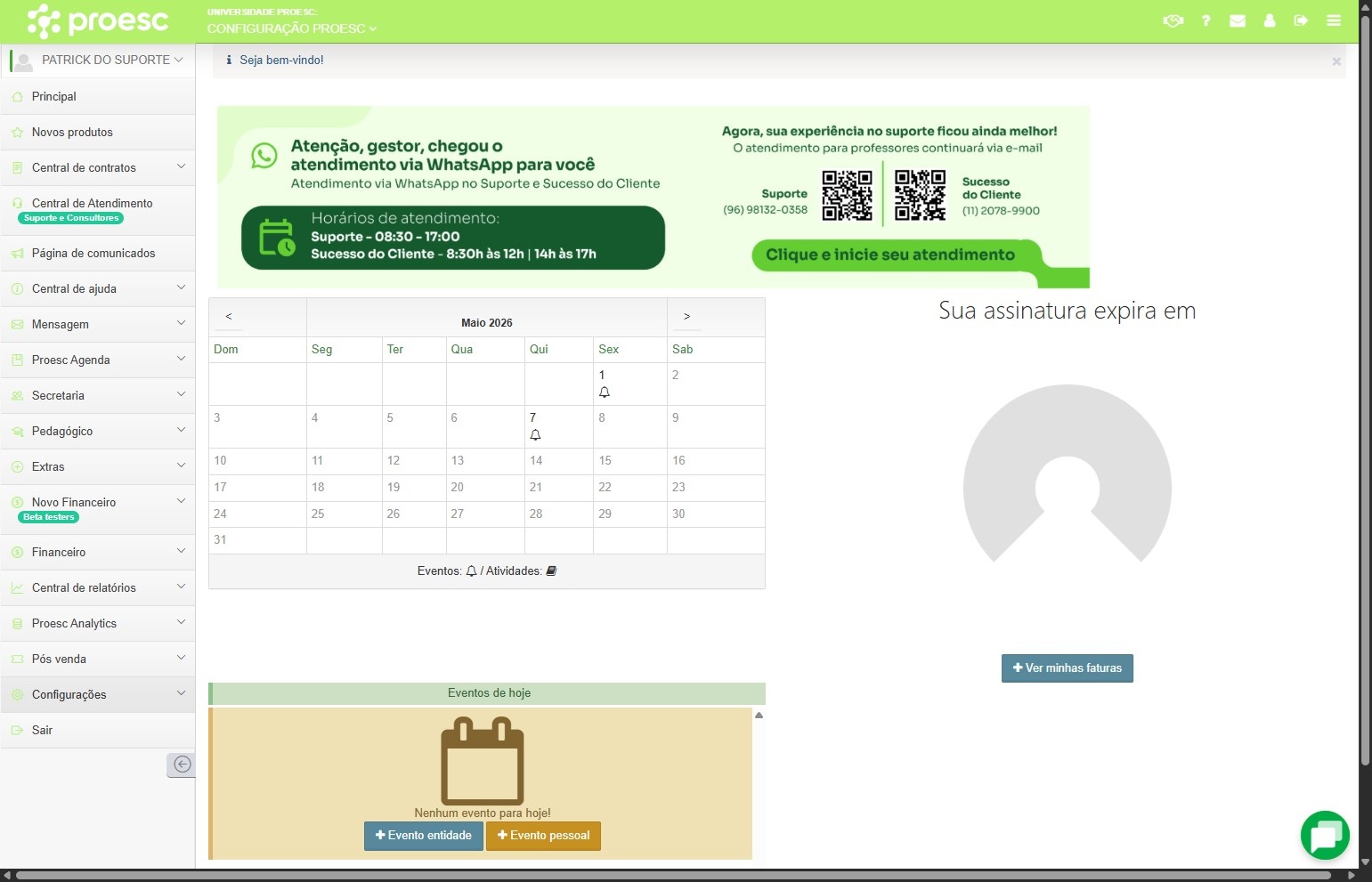Open the hamburger menu in top bar

[1334, 20]
